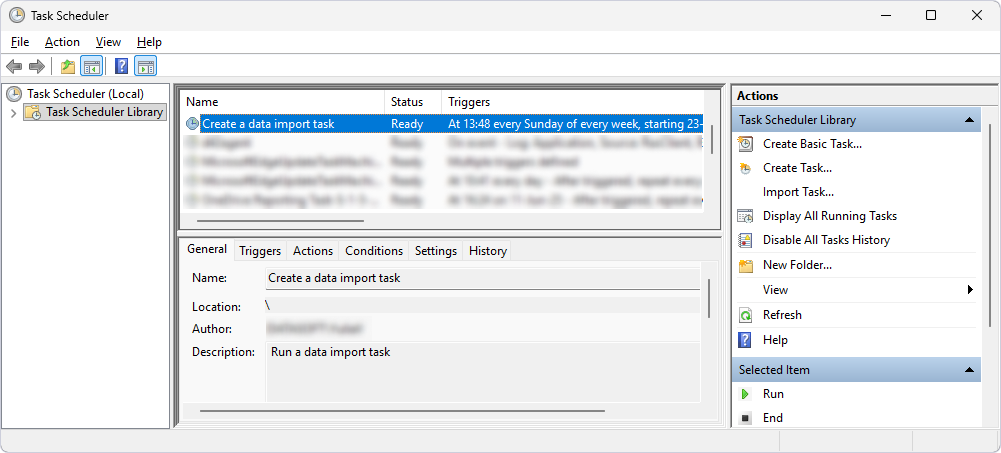Click Create Task... action
The height and width of the screenshot is (453, 1001).
click(797, 168)
